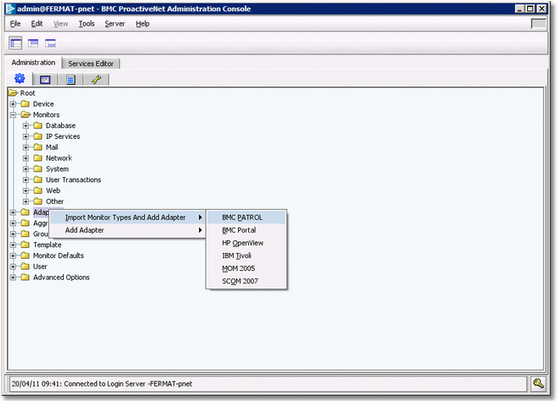
Task: Click the key search icon in status bar
Action: click(538, 383)
